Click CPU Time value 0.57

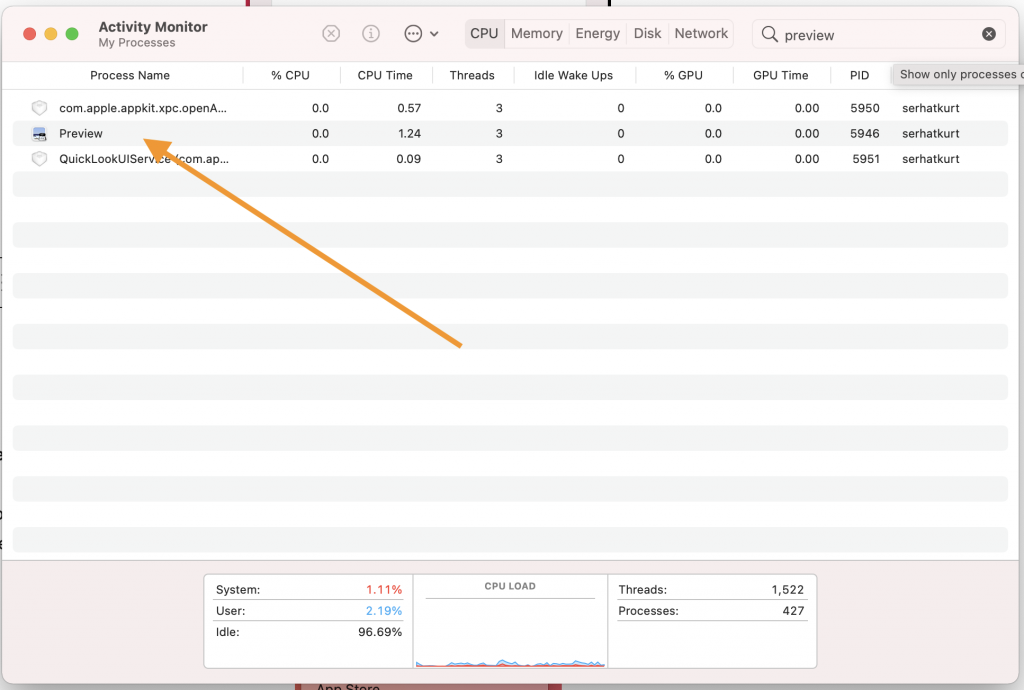[x=409, y=108]
